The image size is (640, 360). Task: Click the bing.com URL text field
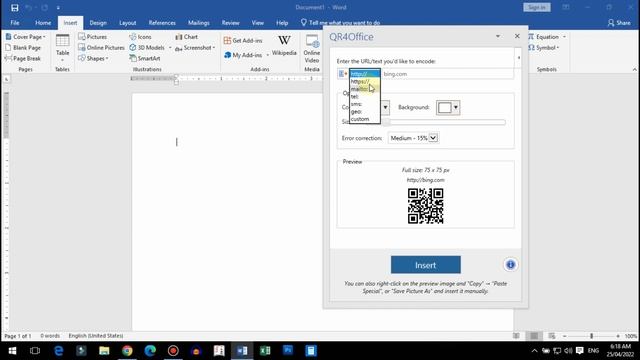[x=447, y=74]
